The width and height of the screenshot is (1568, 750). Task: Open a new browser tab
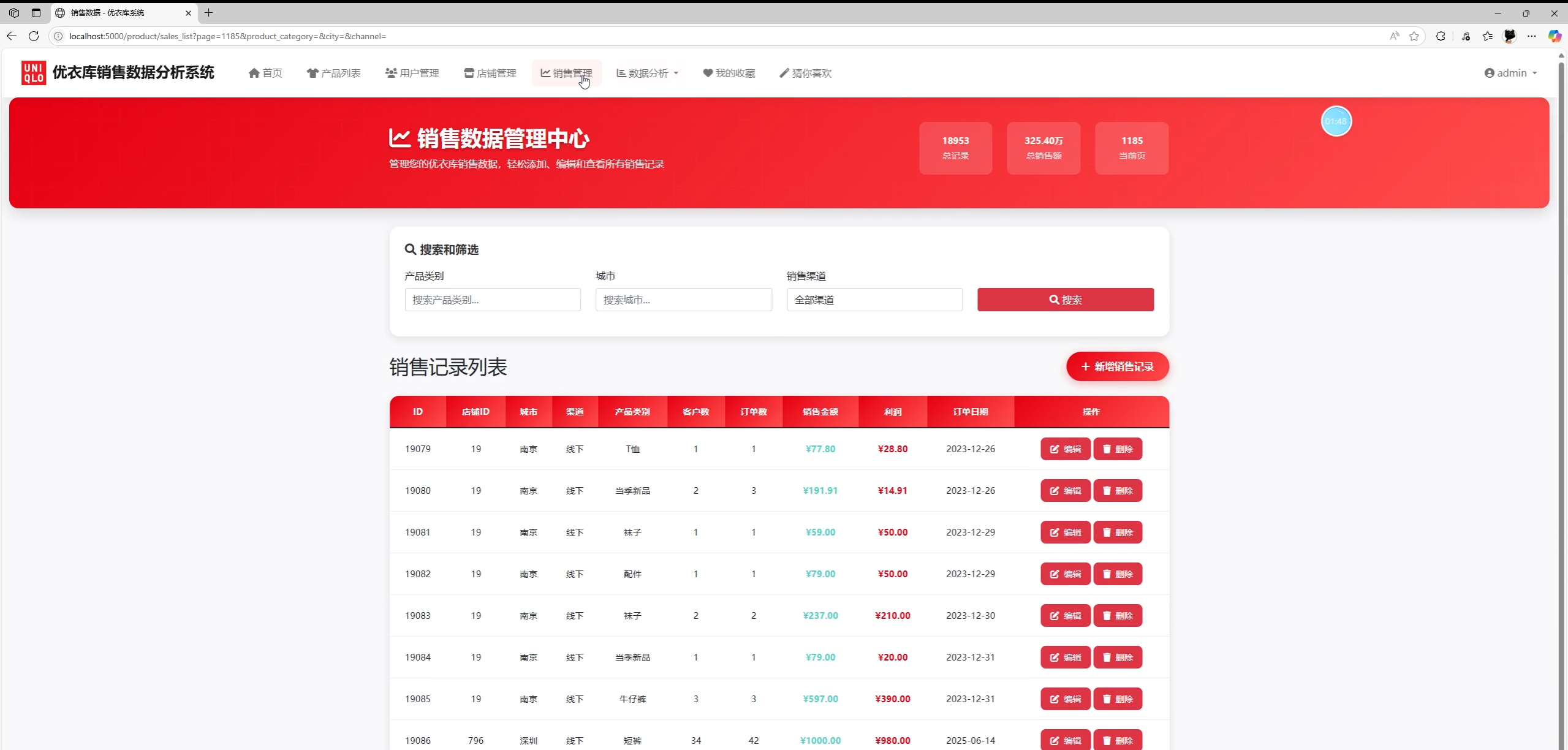(209, 12)
